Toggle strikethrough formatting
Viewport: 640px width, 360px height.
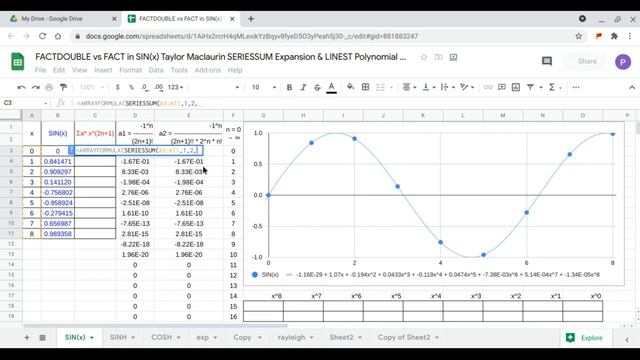point(317,87)
